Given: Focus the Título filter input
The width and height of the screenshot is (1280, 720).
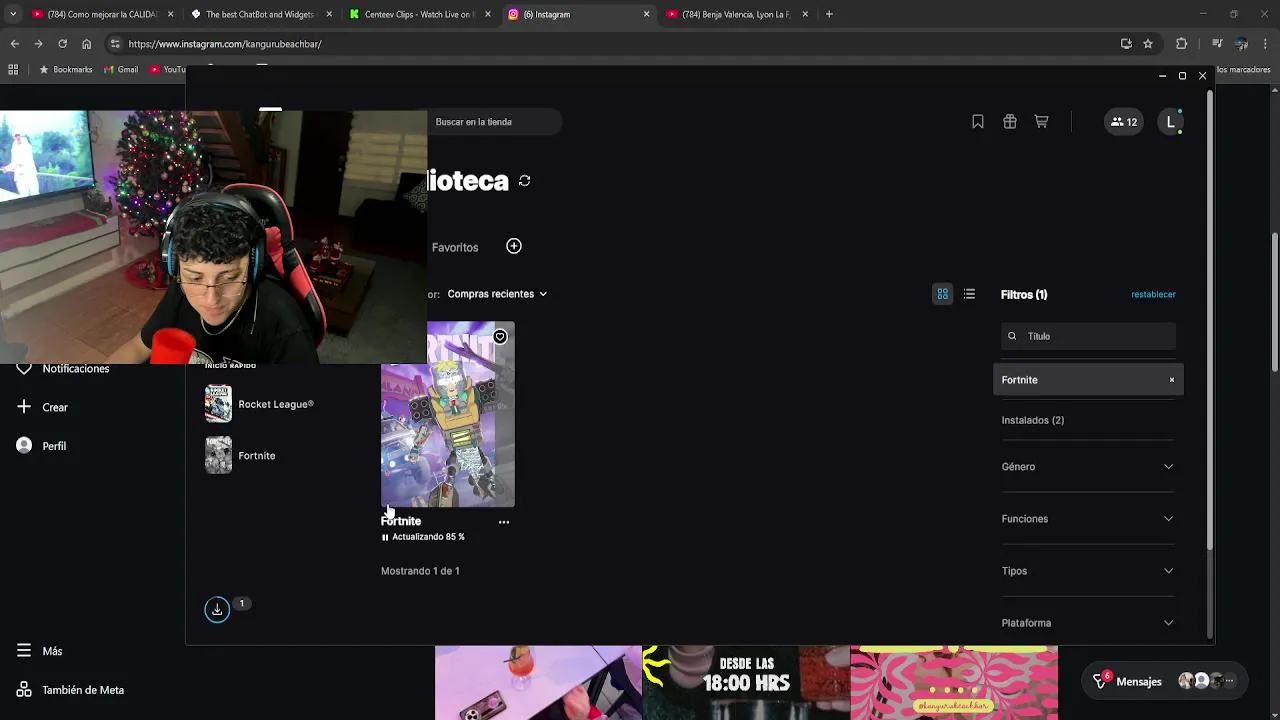Looking at the screenshot, I should click(x=1088, y=336).
